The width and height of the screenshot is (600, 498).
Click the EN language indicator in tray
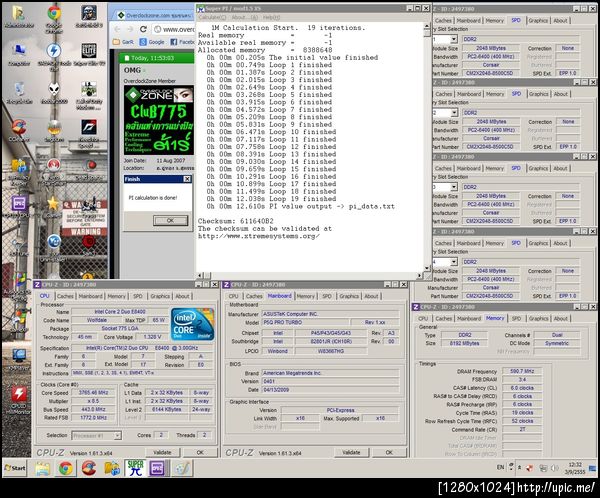(x=501, y=467)
